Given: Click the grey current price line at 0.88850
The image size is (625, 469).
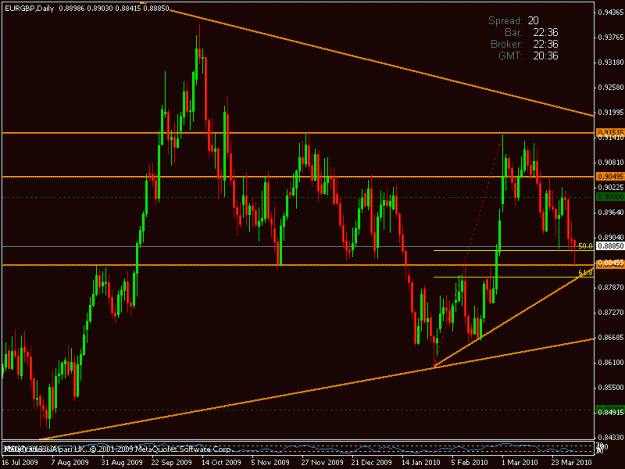Looking at the screenshot, I should pyautogui.click(x=298, y=246).
